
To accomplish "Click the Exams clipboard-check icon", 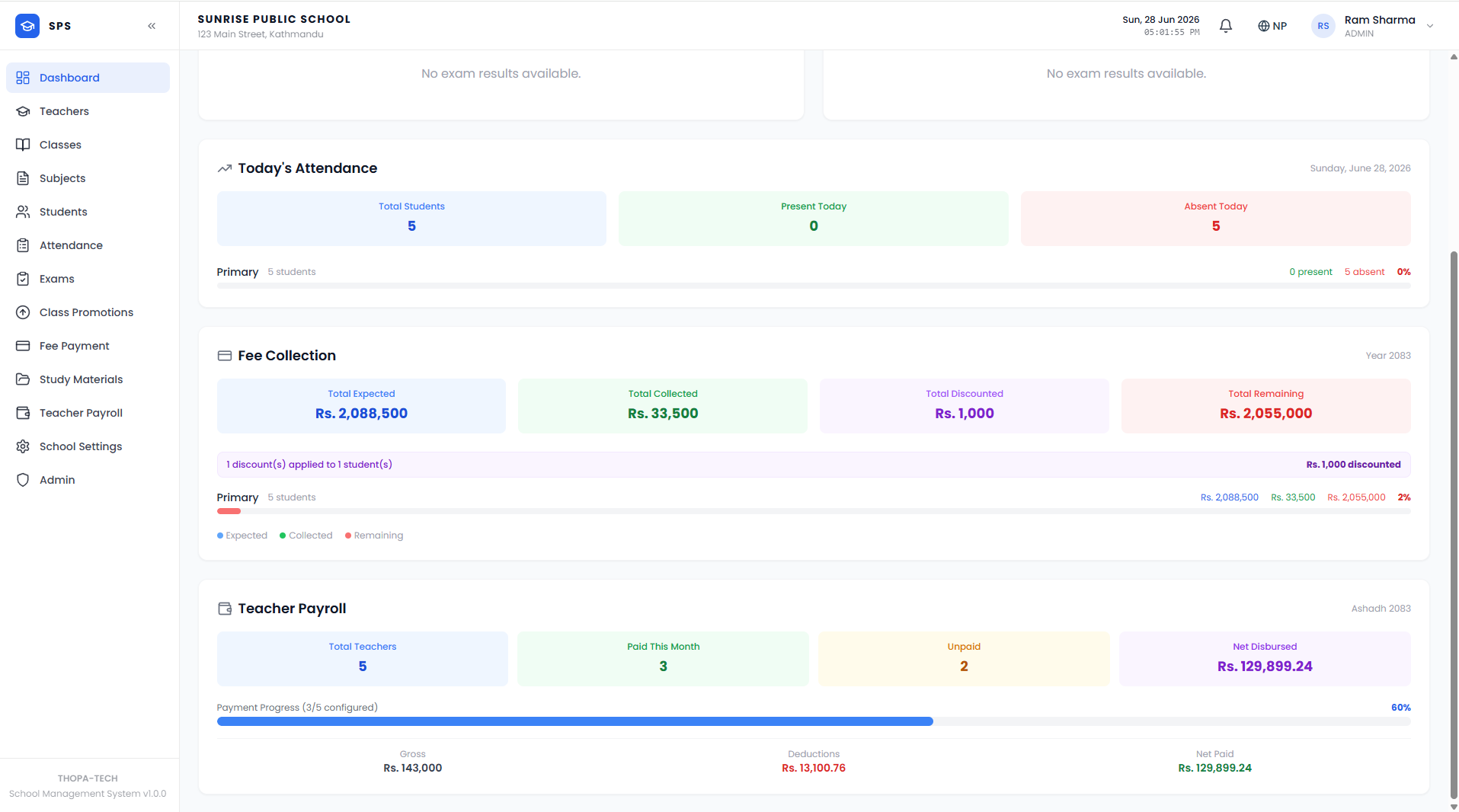I will (23, 279).
